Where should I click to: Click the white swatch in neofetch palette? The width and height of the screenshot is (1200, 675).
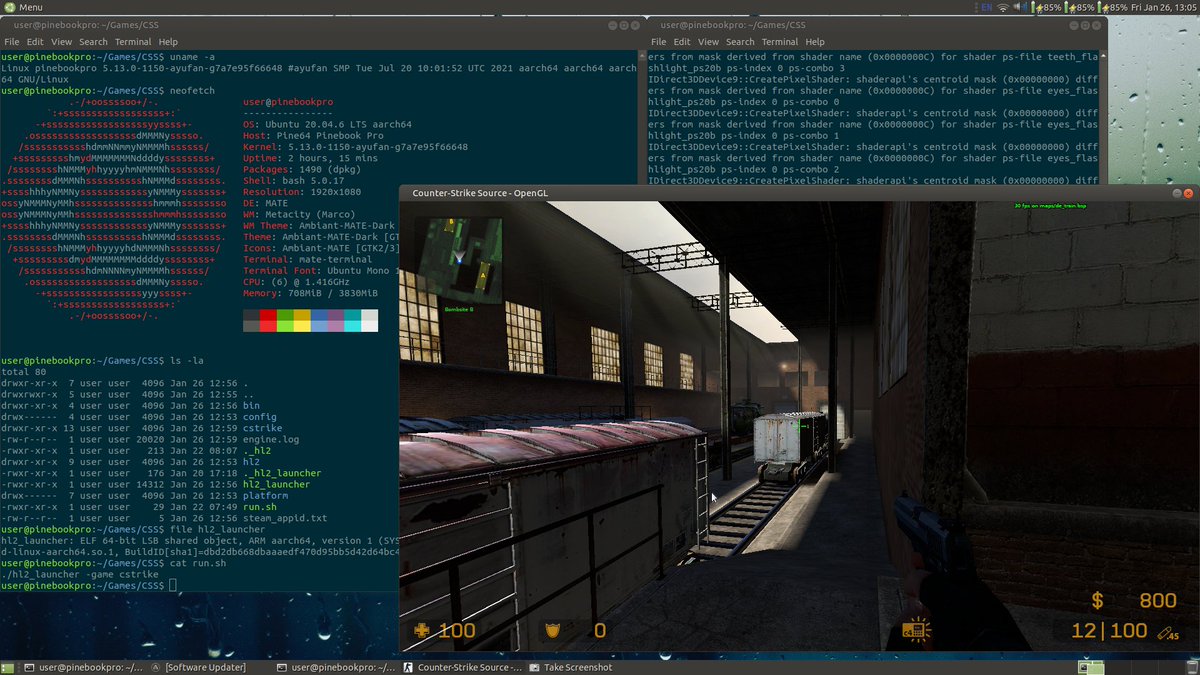(x=370, y=321)
